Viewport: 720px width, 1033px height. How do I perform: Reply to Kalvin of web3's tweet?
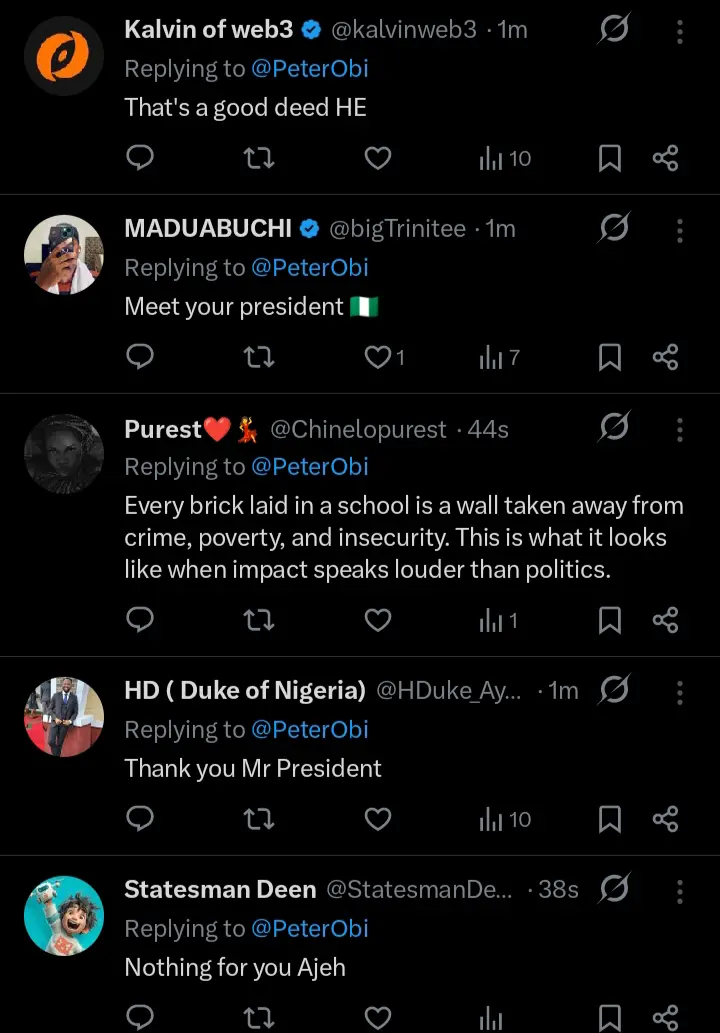pos(141,158)
